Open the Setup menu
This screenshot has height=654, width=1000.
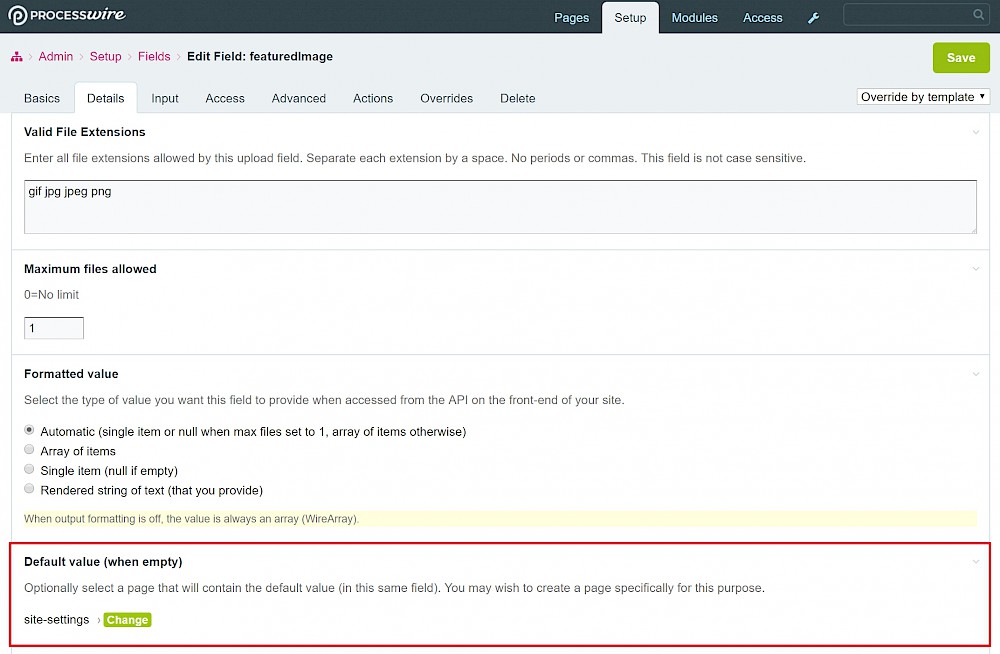pos(630,18)
